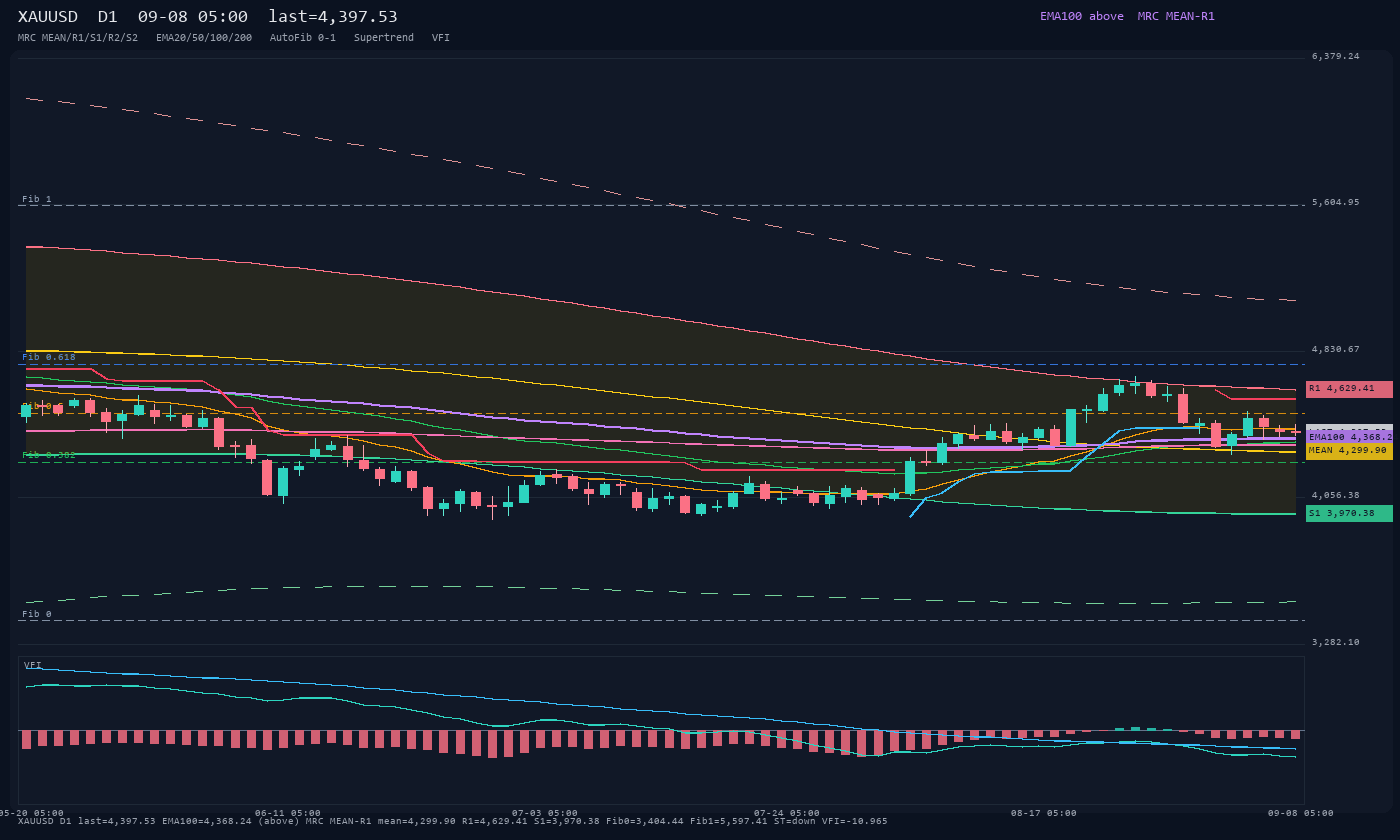Click the 3,282.10 price axis label

click(1335, 643)
